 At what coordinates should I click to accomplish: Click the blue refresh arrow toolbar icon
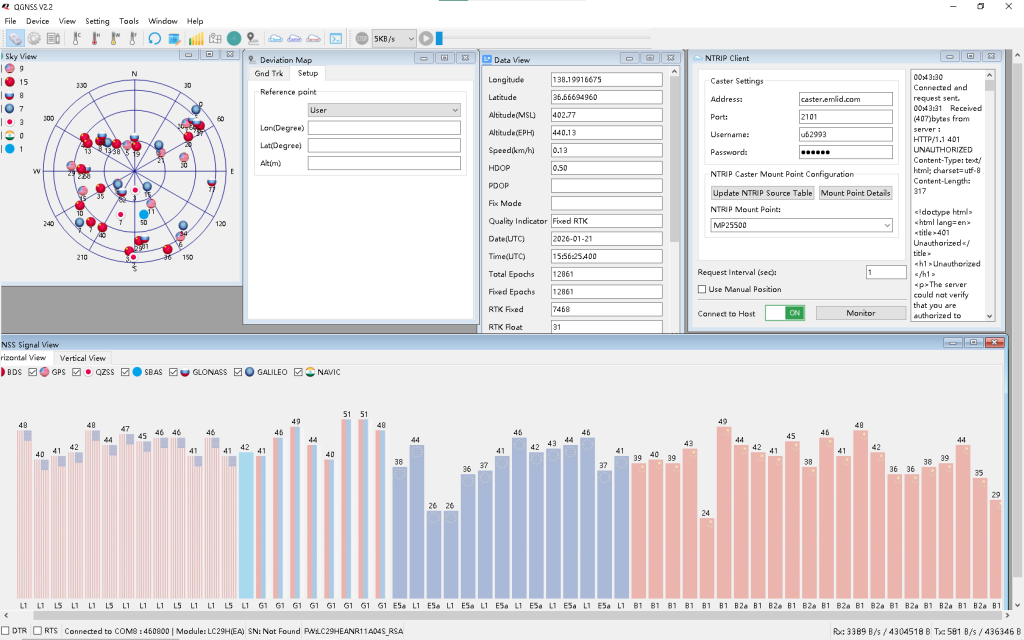click(x=155, y=38)
